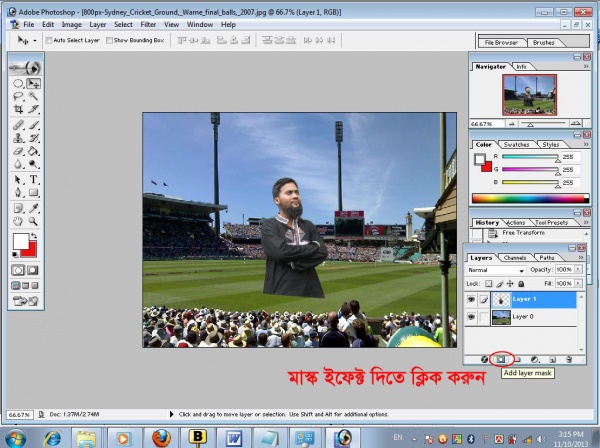Select the Layer 0 thumbnail
Image resolution: width=600 pixels, height=448 pixels.
point(501,317)
